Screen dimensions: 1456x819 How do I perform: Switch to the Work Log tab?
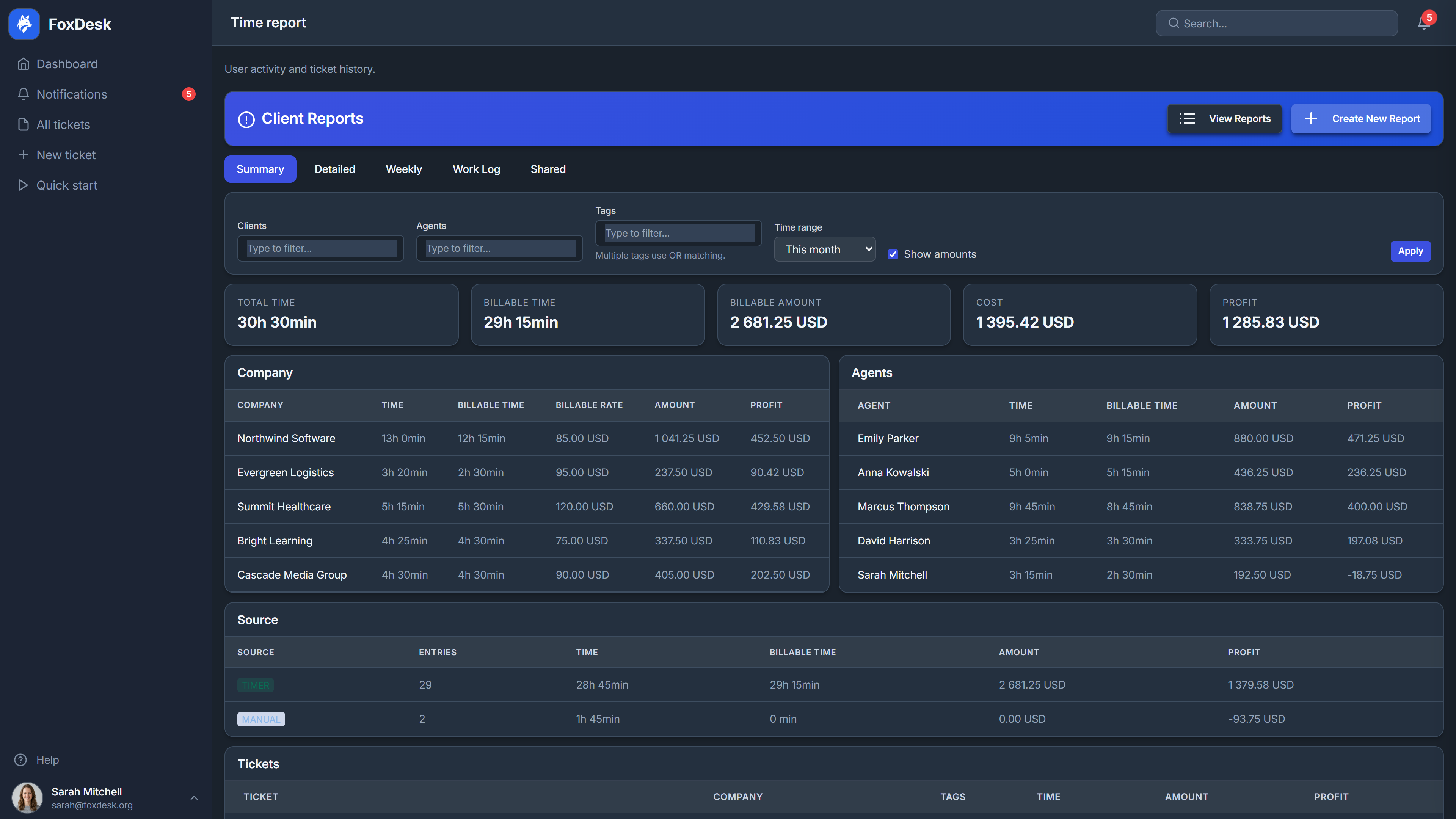[x=476, y=169]
